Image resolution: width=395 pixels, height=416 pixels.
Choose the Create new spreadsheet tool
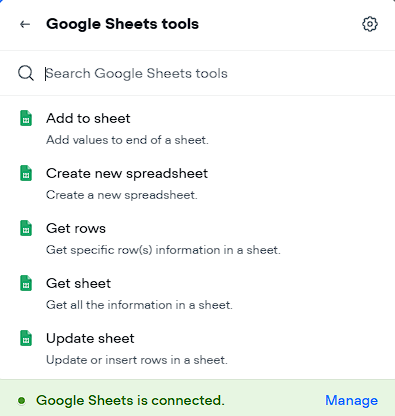197,184
